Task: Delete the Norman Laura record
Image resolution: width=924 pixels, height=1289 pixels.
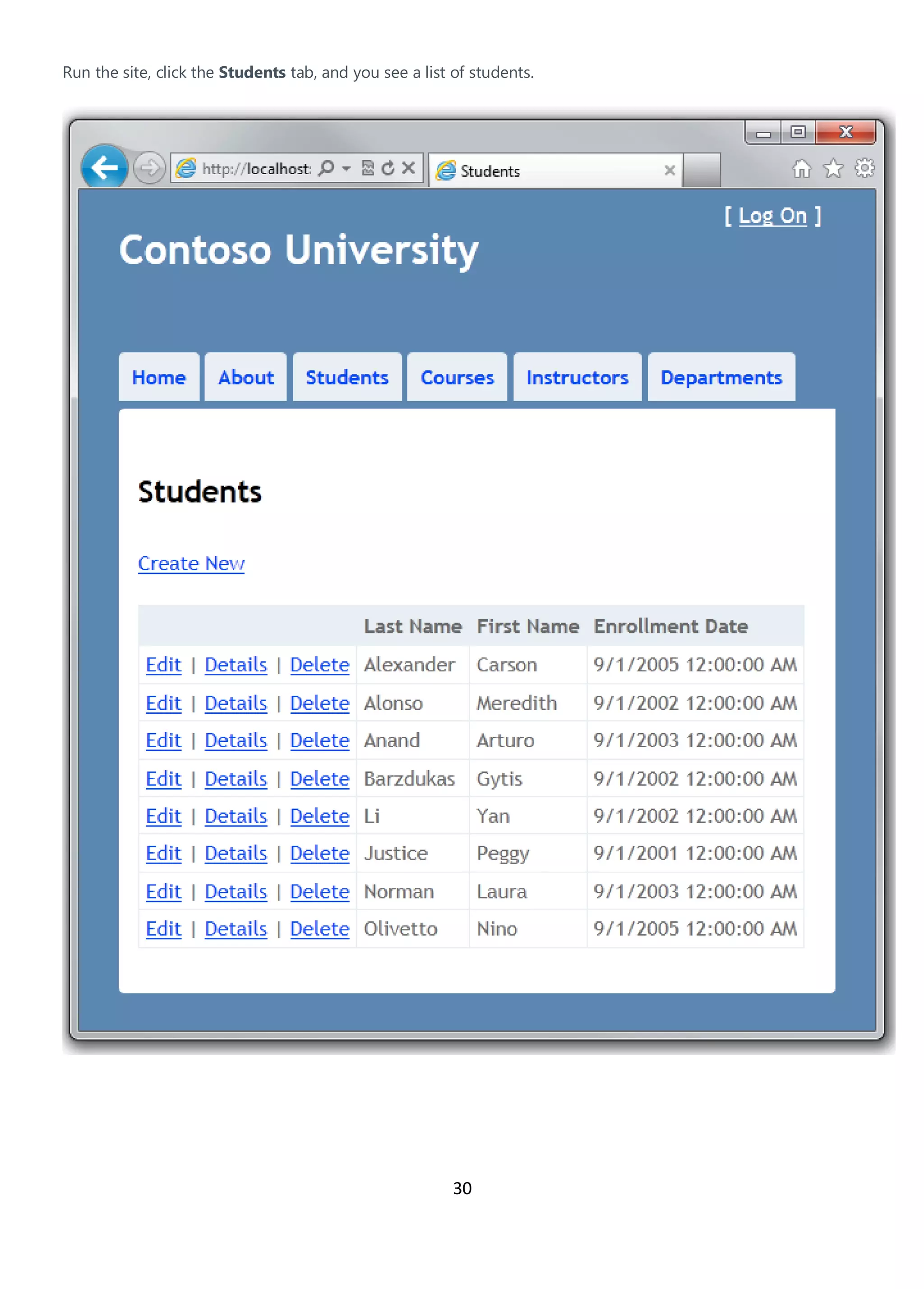Action: [319, 892]
